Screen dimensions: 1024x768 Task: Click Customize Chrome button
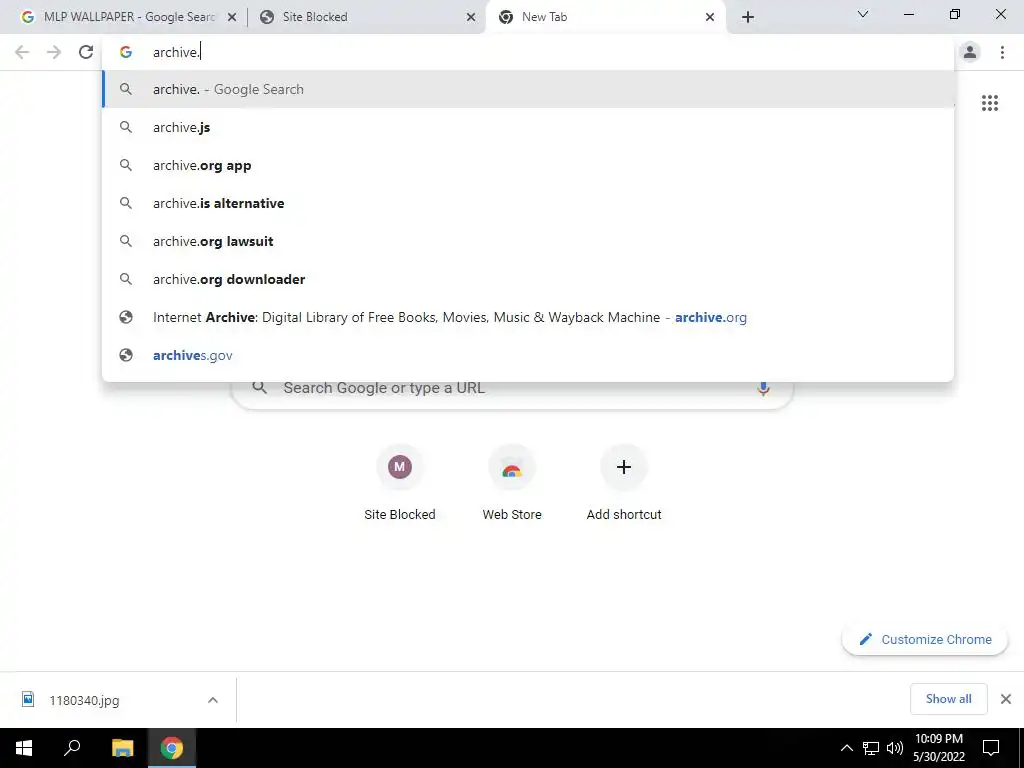pyautogui.click(x=925, y=639)
